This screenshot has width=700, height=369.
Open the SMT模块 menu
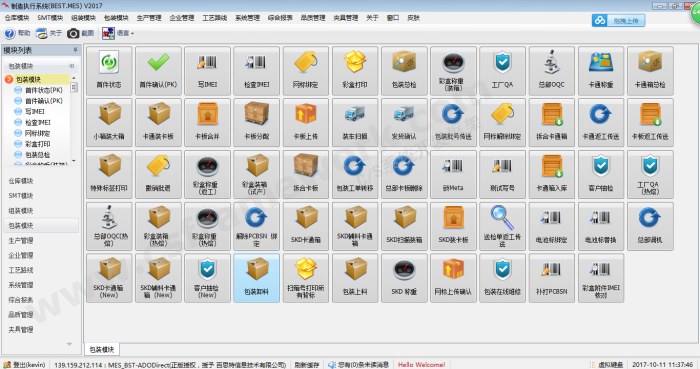(50, 18)
